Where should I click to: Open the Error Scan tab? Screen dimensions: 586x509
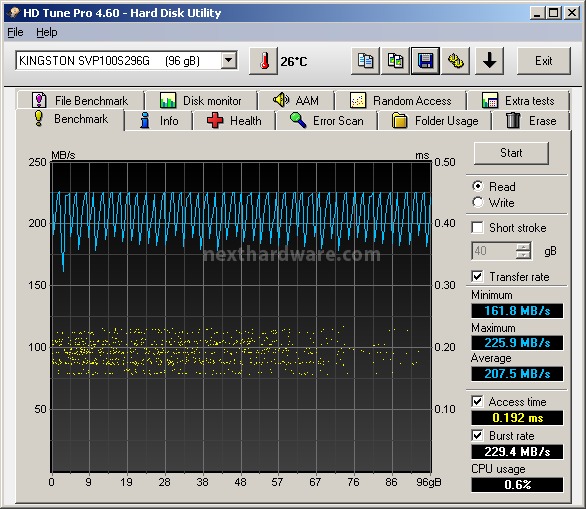pyautogui.click(x=327, y=121)
